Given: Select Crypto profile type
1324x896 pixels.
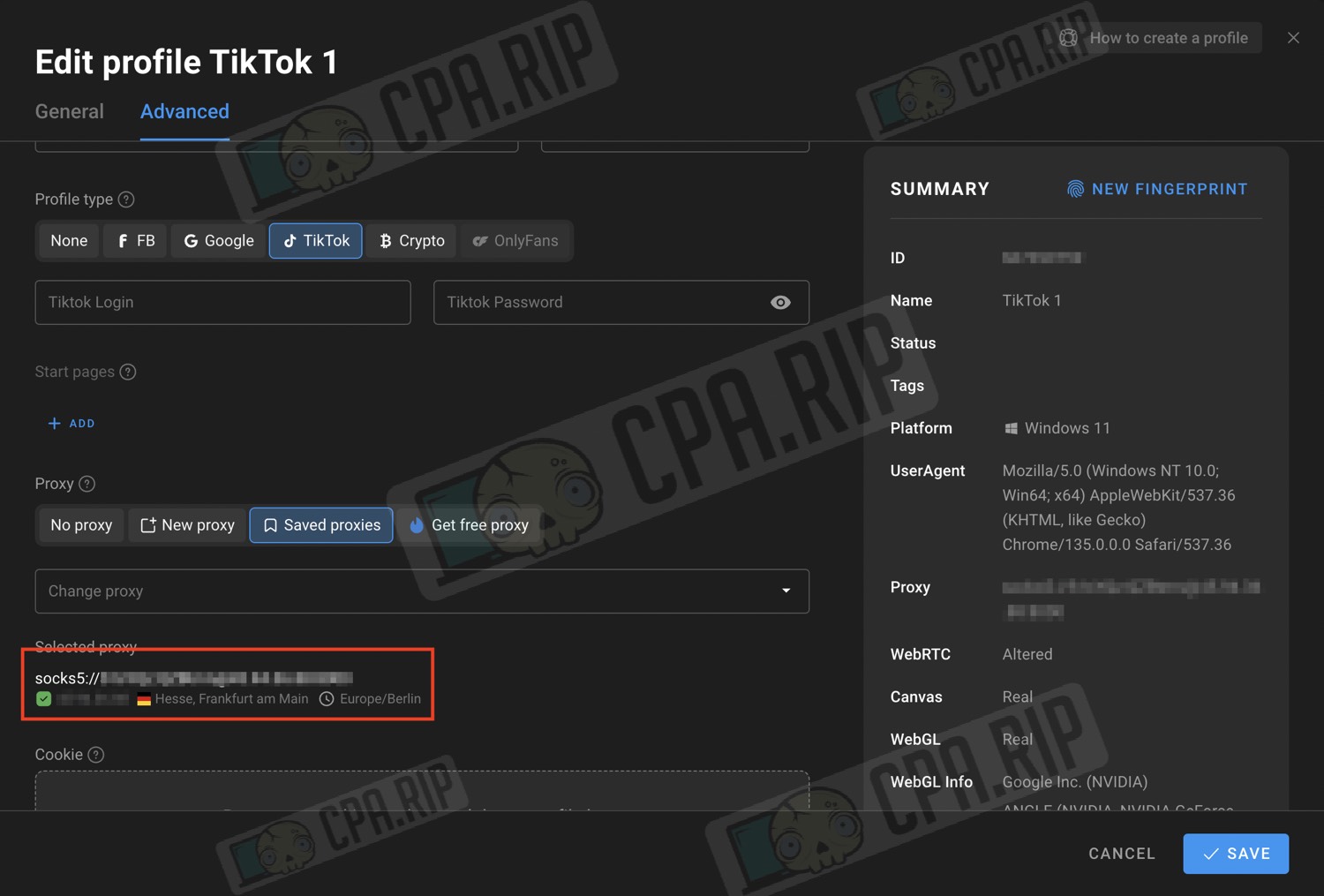Looking at the screenshot, I should (x=411, y=241).
